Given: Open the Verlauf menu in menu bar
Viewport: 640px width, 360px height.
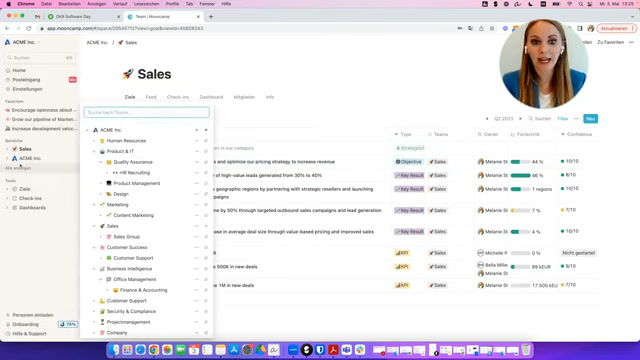Looking at the screenshot, I should click(x=120, y=4).
